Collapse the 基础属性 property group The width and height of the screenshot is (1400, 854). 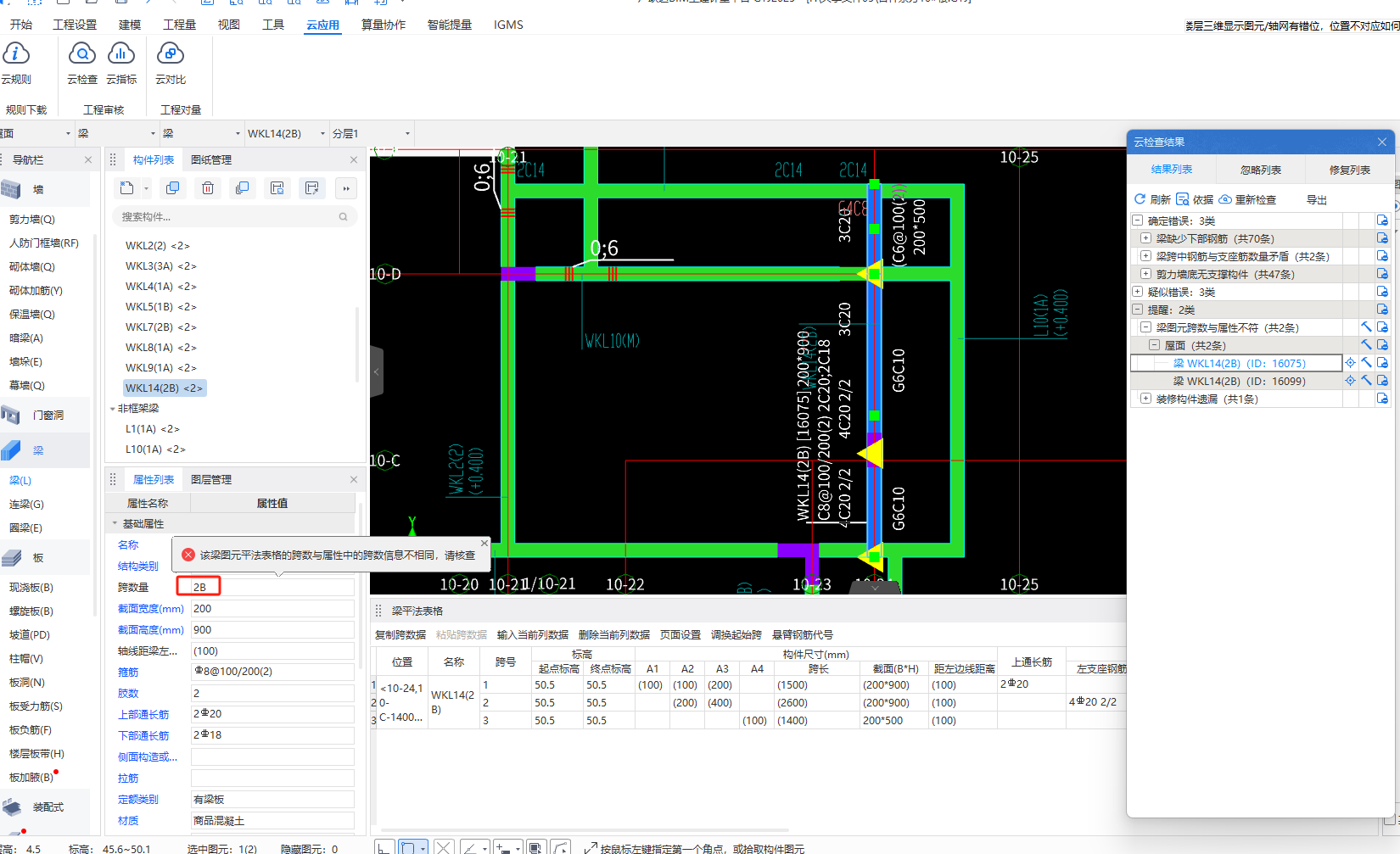point(115,523)
